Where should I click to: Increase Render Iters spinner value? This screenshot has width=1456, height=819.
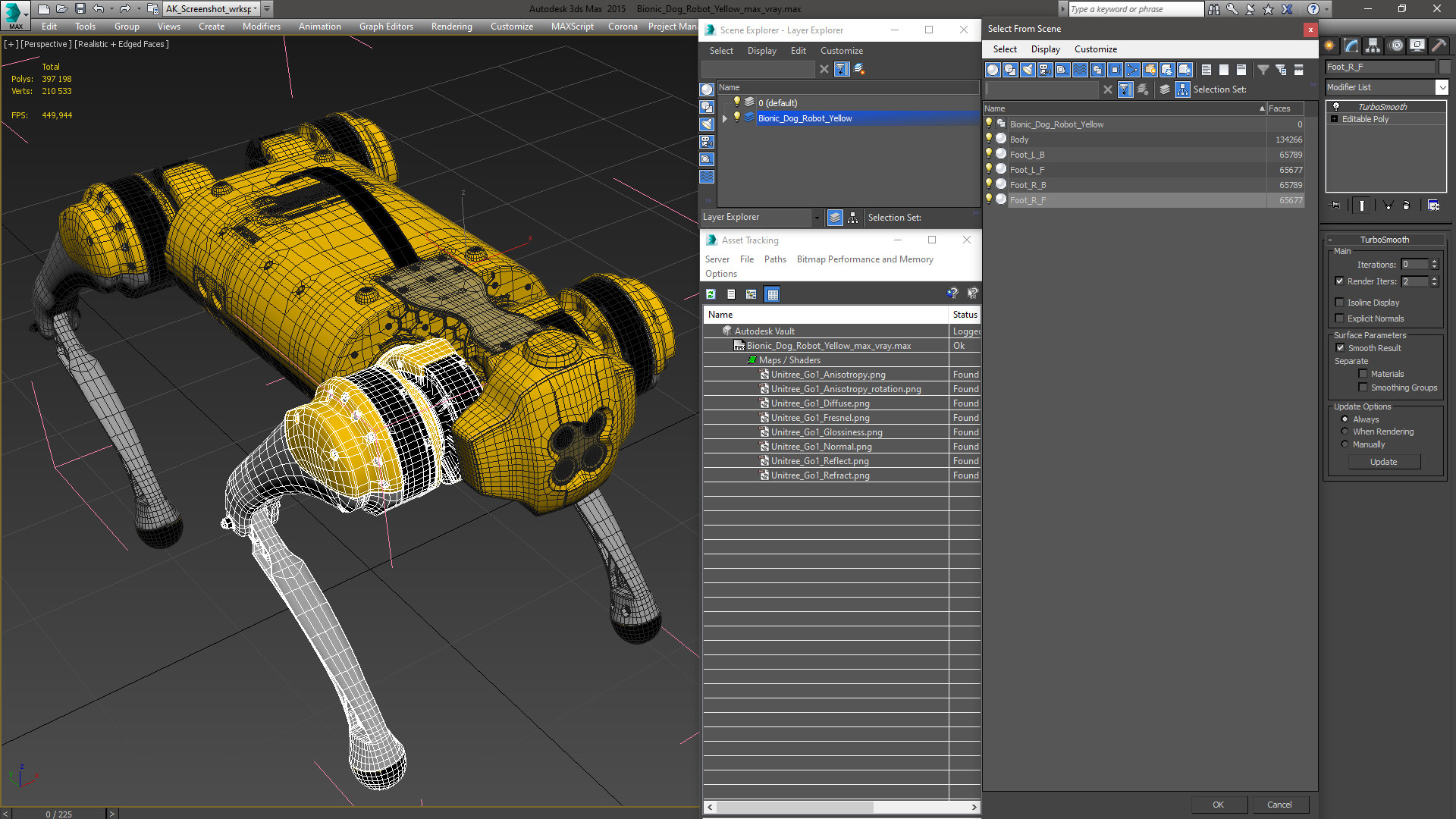[x=1434, y=278]
